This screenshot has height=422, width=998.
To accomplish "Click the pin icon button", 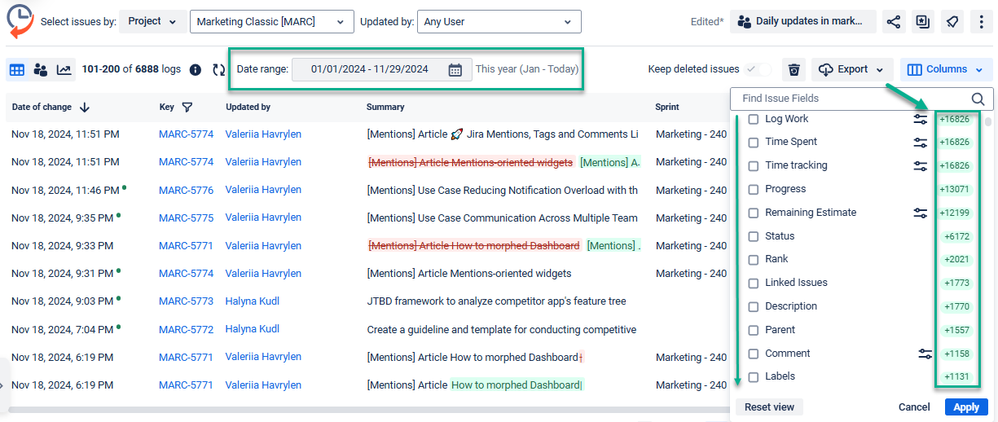I will point(952,22).
